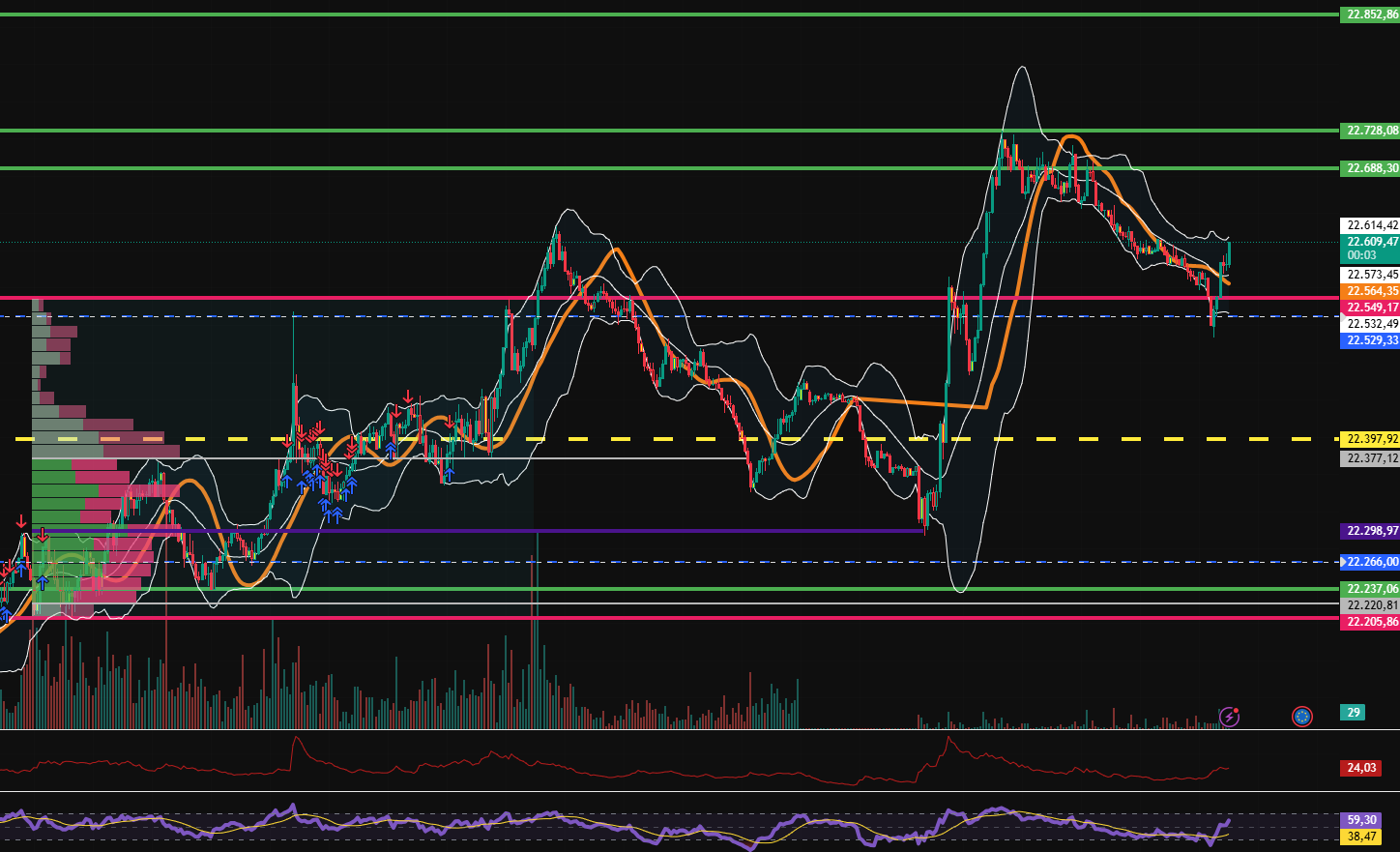This screenshot has height=852, width=1400.
Task: Select the 22.688,30 green price label
Action: [x=1371, y=168]
